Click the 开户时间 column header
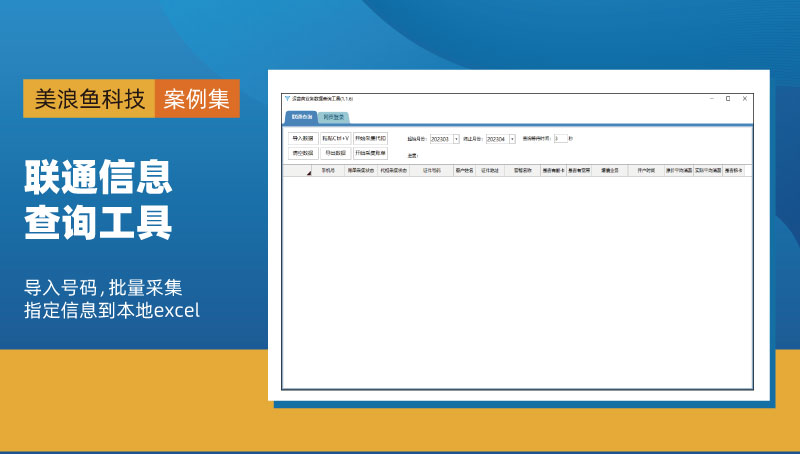This screenshot has height=454, width=800. pos(646,170)
